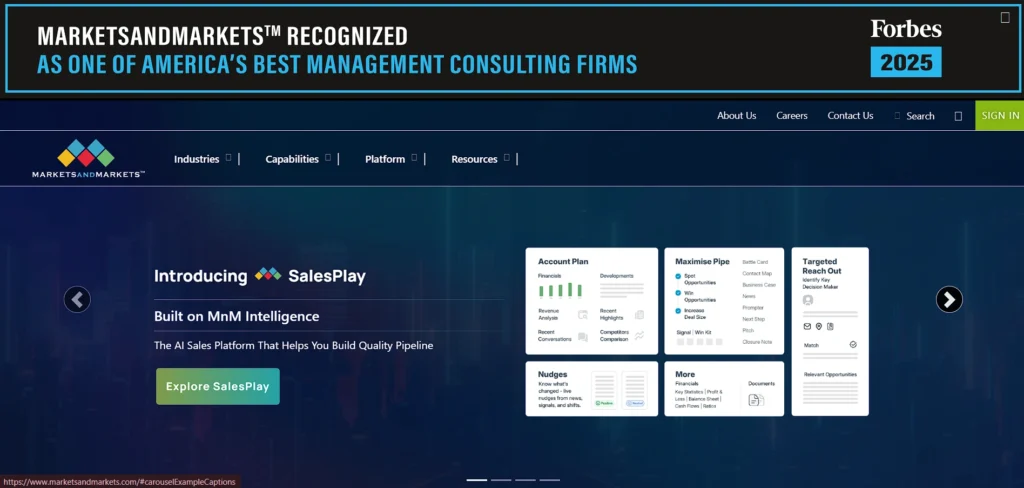Advance to the next carousel slide
This screenshot has width=1024, height=488.
point(949,299)
